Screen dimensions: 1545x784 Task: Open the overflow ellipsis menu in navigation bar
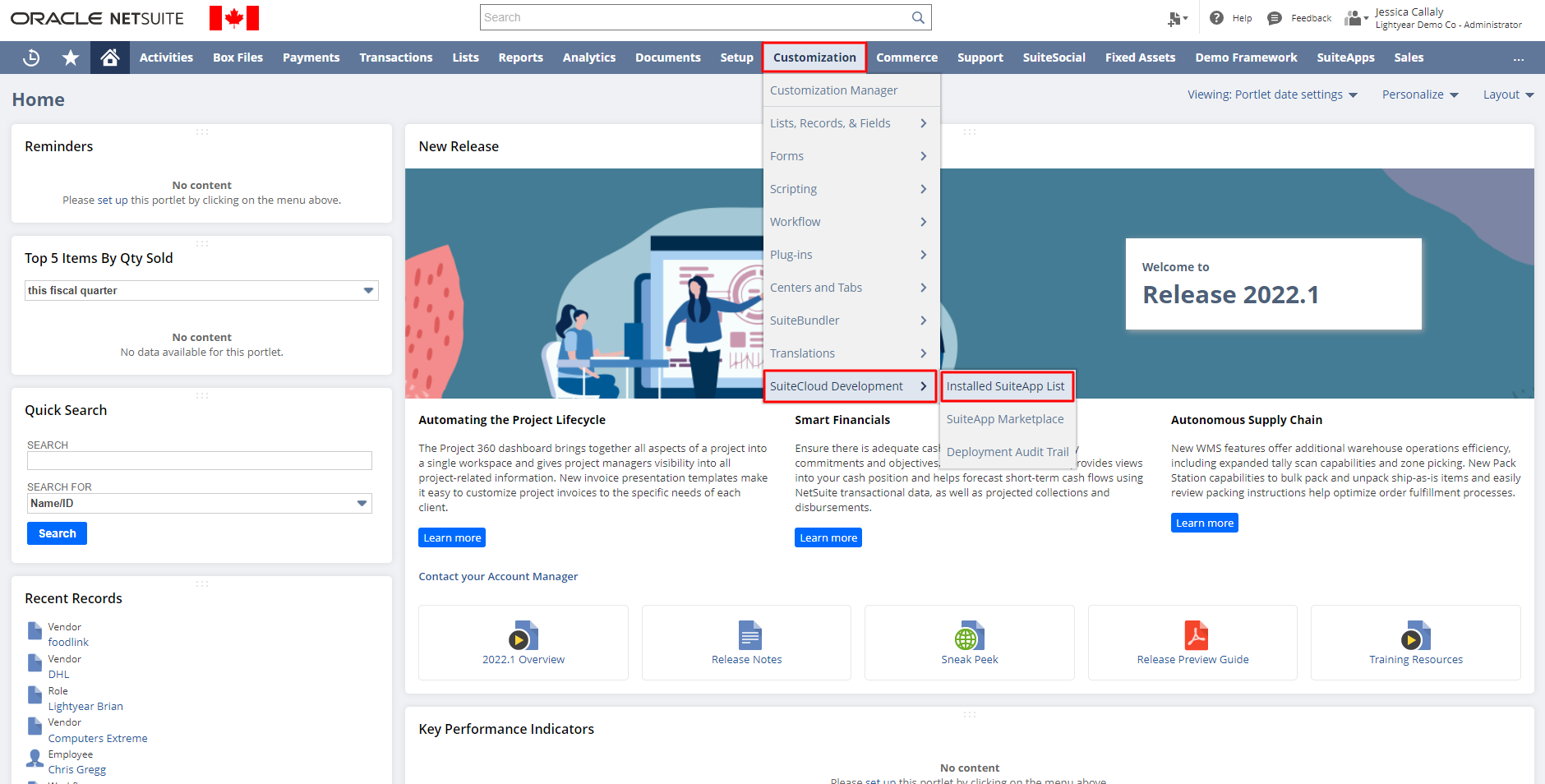point(1519,58)
